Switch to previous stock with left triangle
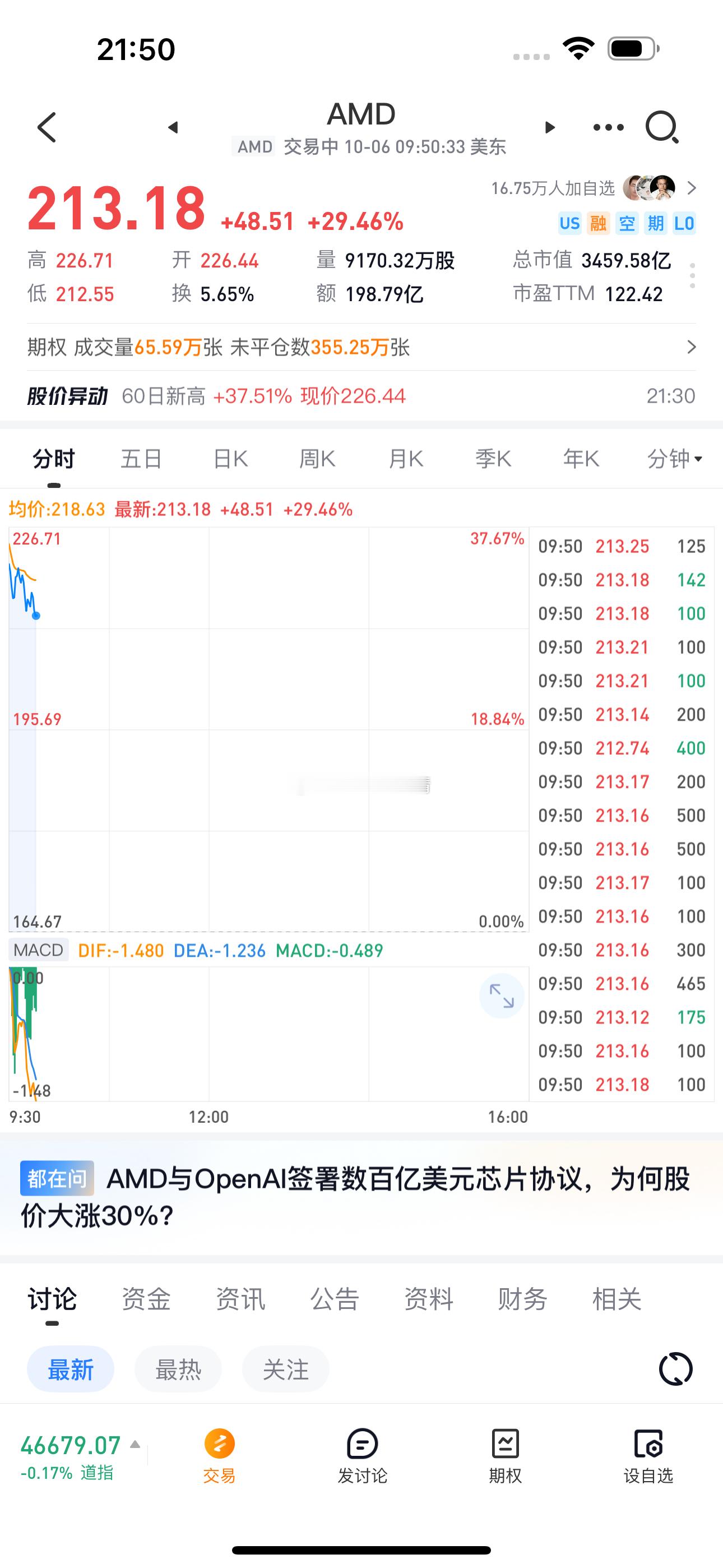The width and height of the screenshot is (723, 1568). 173,127
